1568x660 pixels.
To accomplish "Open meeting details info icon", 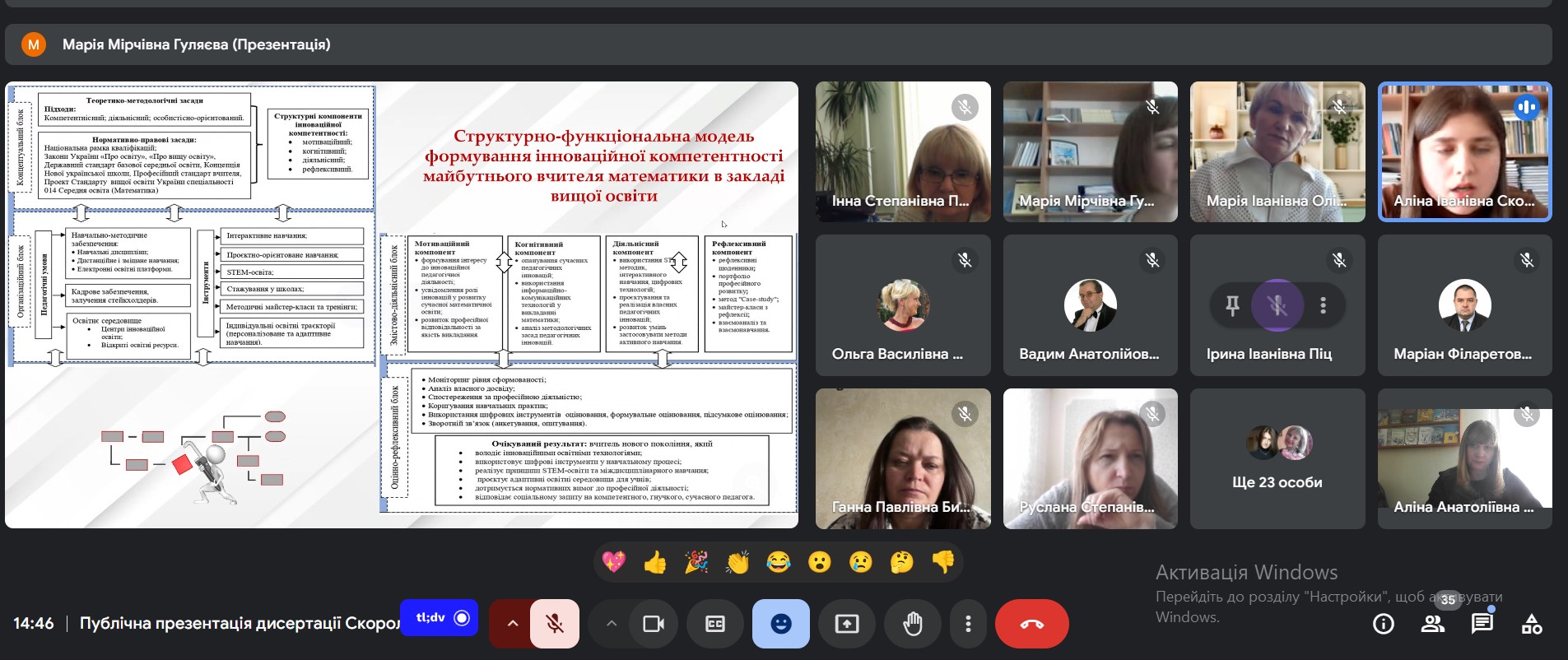I will (x=1384, y=624).
